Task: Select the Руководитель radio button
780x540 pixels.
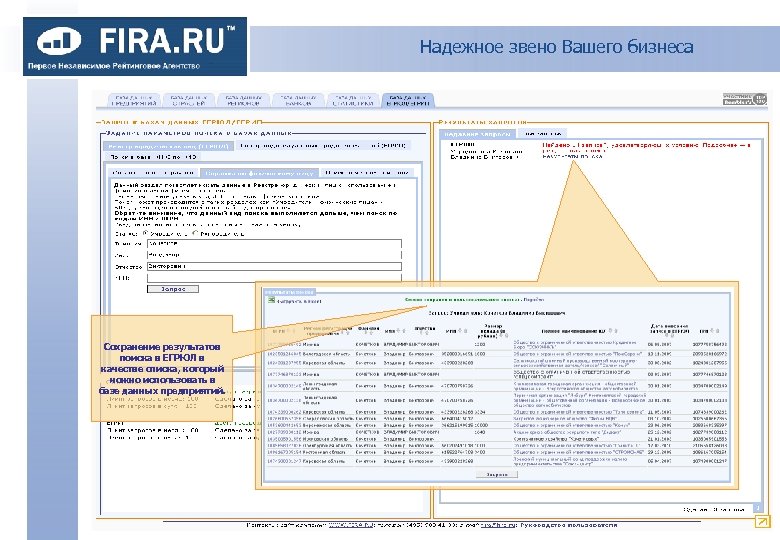Action: [x=195, y=233]
